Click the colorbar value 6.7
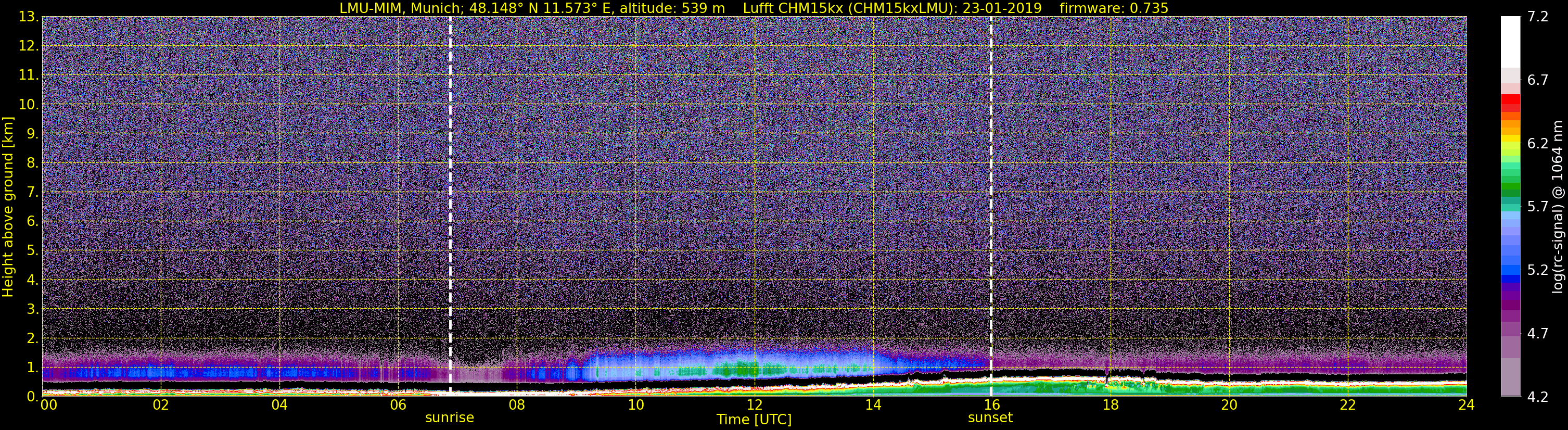The image size is (1568, 430). (1538, 80)
